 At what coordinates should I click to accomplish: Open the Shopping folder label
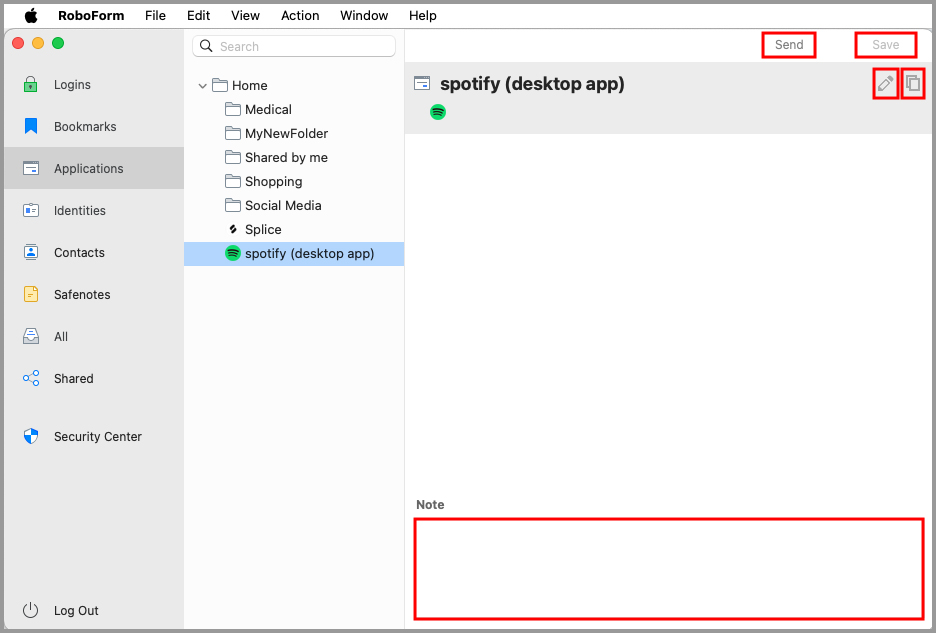[273, 181]
